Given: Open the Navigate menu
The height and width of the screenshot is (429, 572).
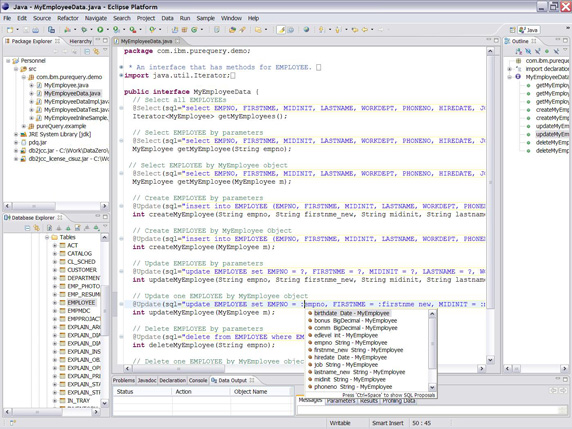Looking at the screenshot, I should pyautogui.click(x=96, y=18).
